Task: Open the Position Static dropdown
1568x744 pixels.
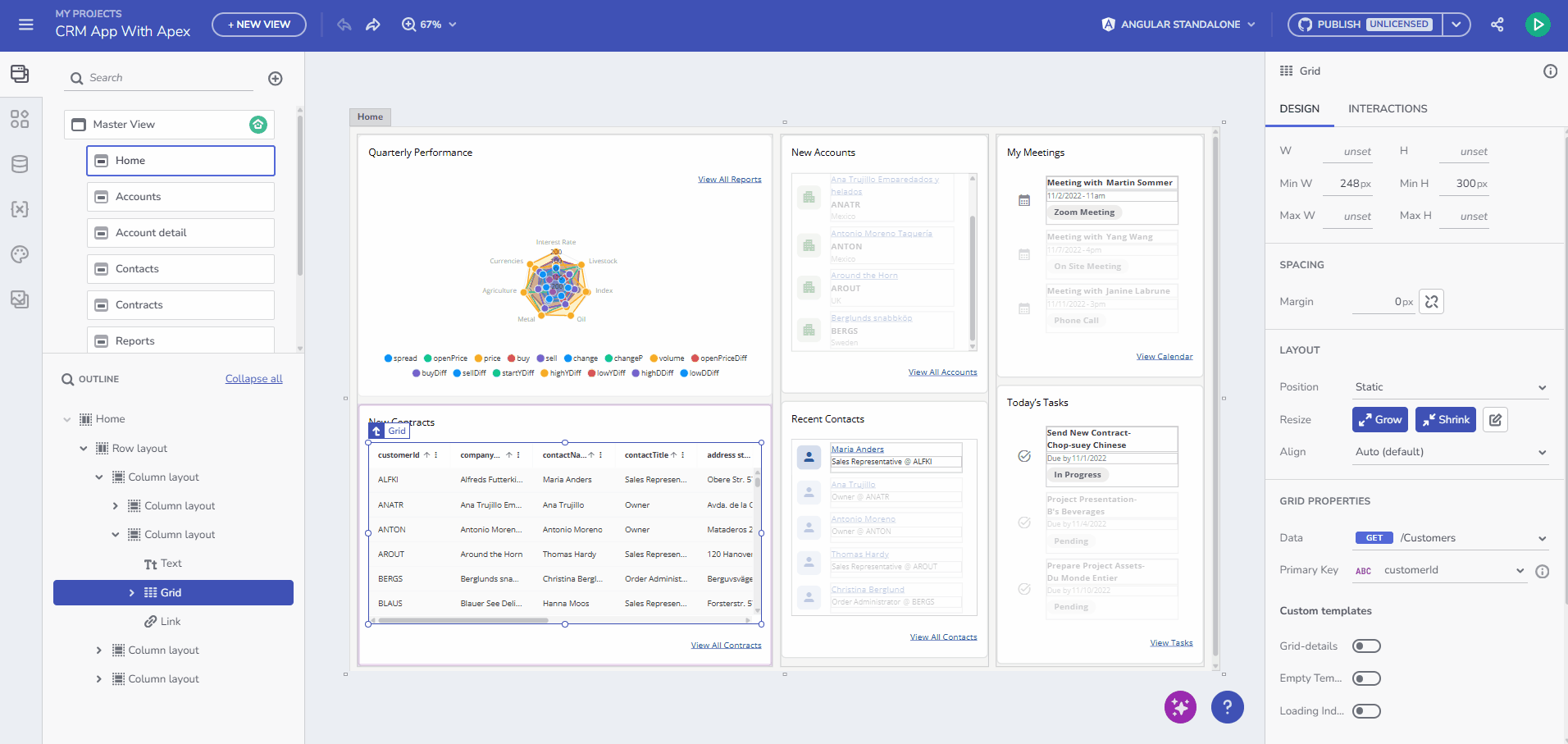Action: tap(1449, 387)
